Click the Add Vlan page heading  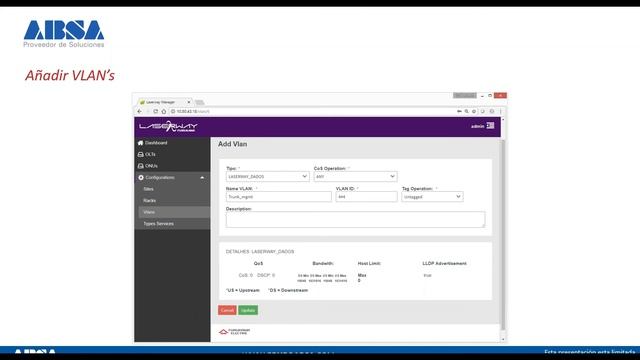(x=232, y=144)
